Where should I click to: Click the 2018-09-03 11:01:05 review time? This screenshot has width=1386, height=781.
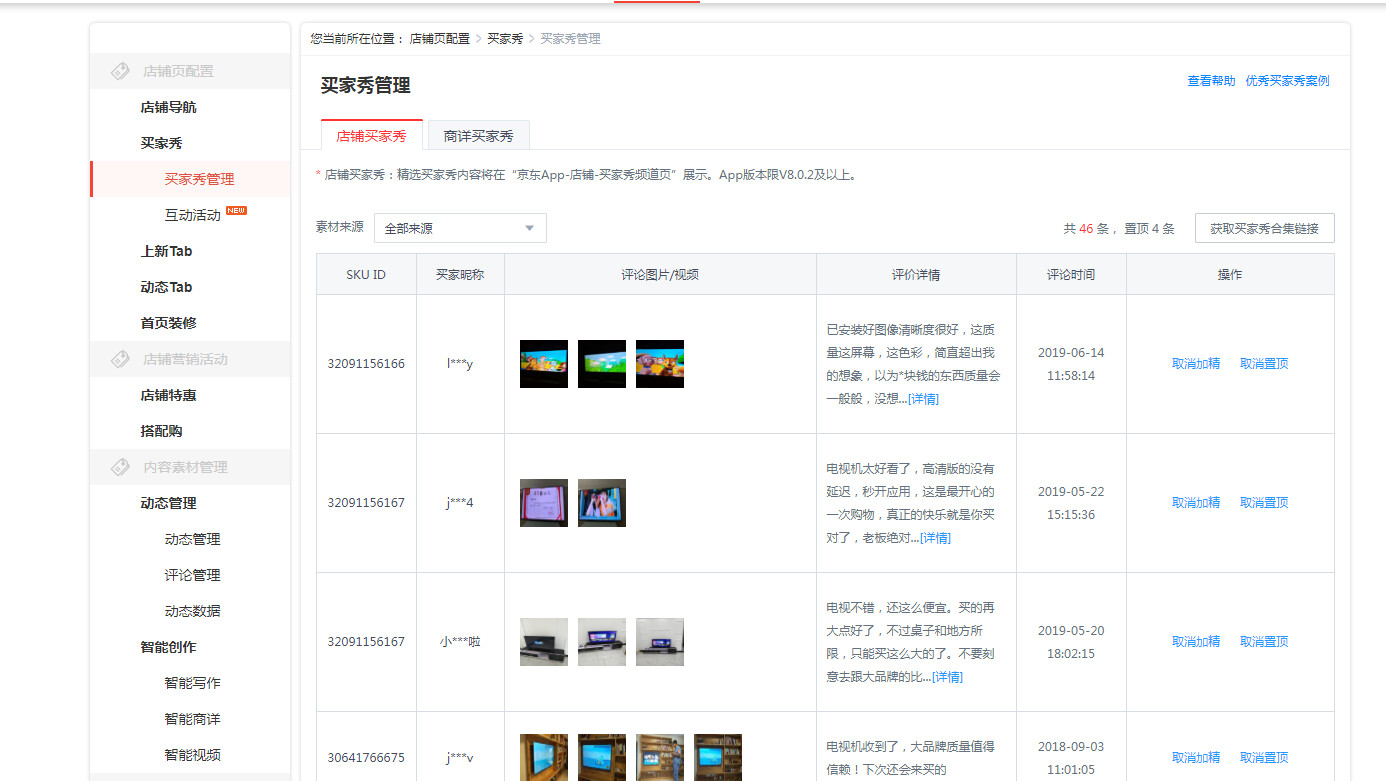click(x=1071, y=758)
